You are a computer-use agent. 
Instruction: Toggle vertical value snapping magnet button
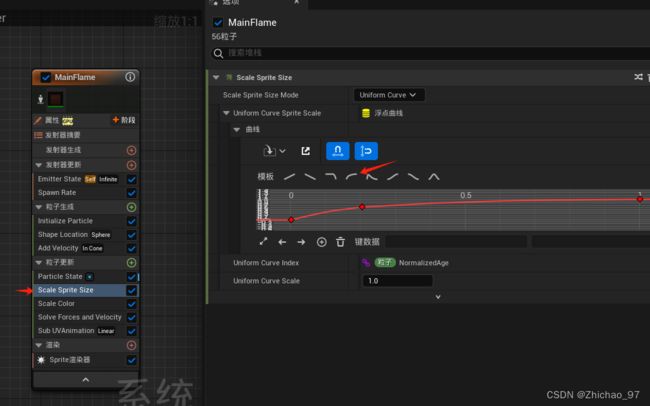point(366,151)
